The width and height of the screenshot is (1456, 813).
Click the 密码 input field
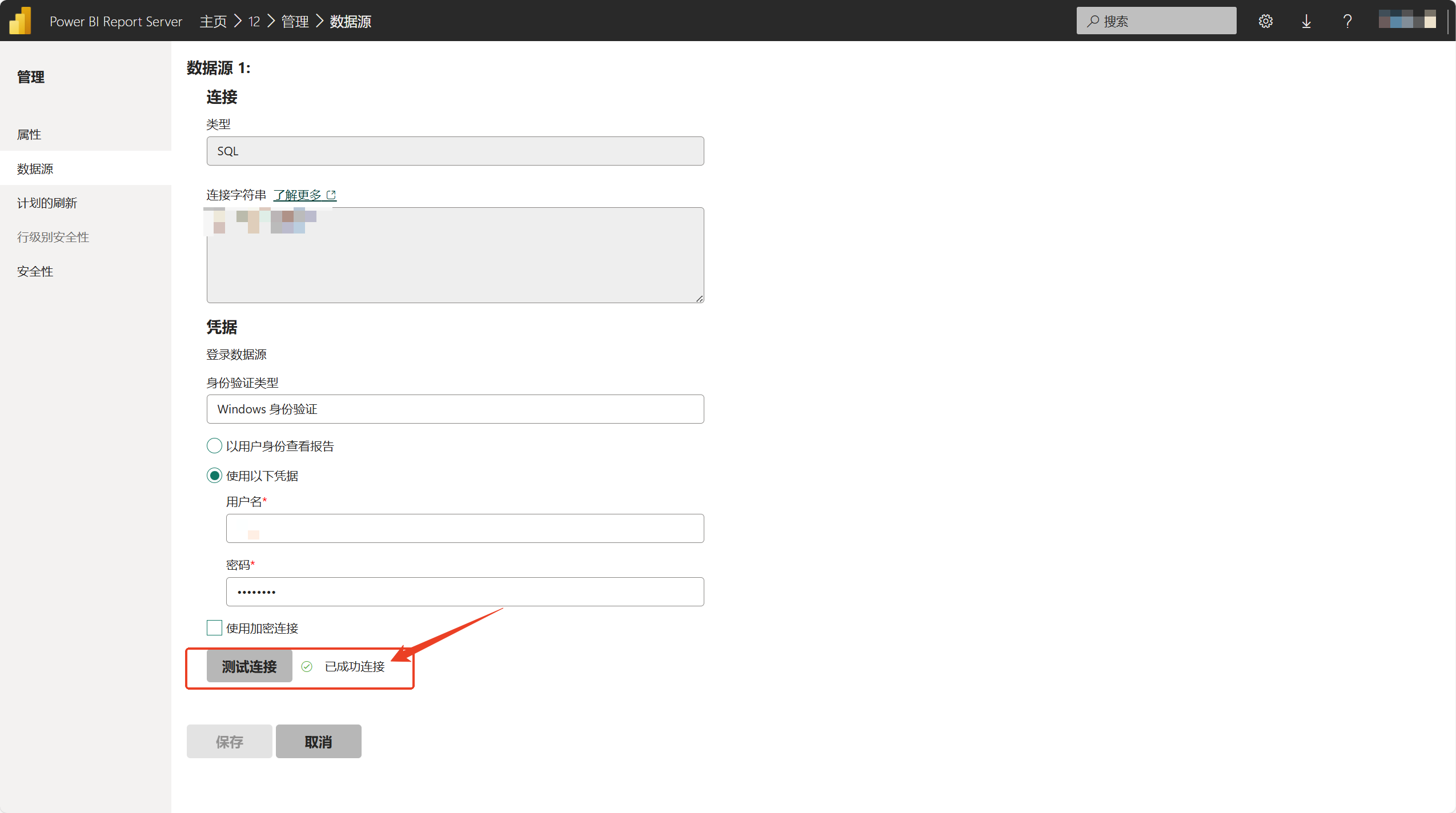[x=465, y=591]
